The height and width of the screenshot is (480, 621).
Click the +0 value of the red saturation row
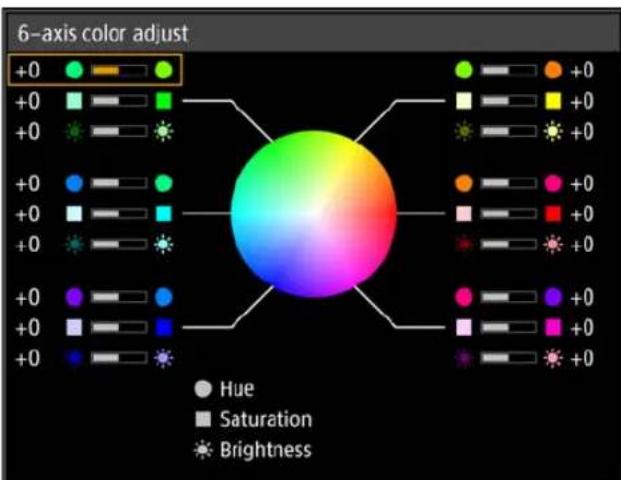pos(582,214)
